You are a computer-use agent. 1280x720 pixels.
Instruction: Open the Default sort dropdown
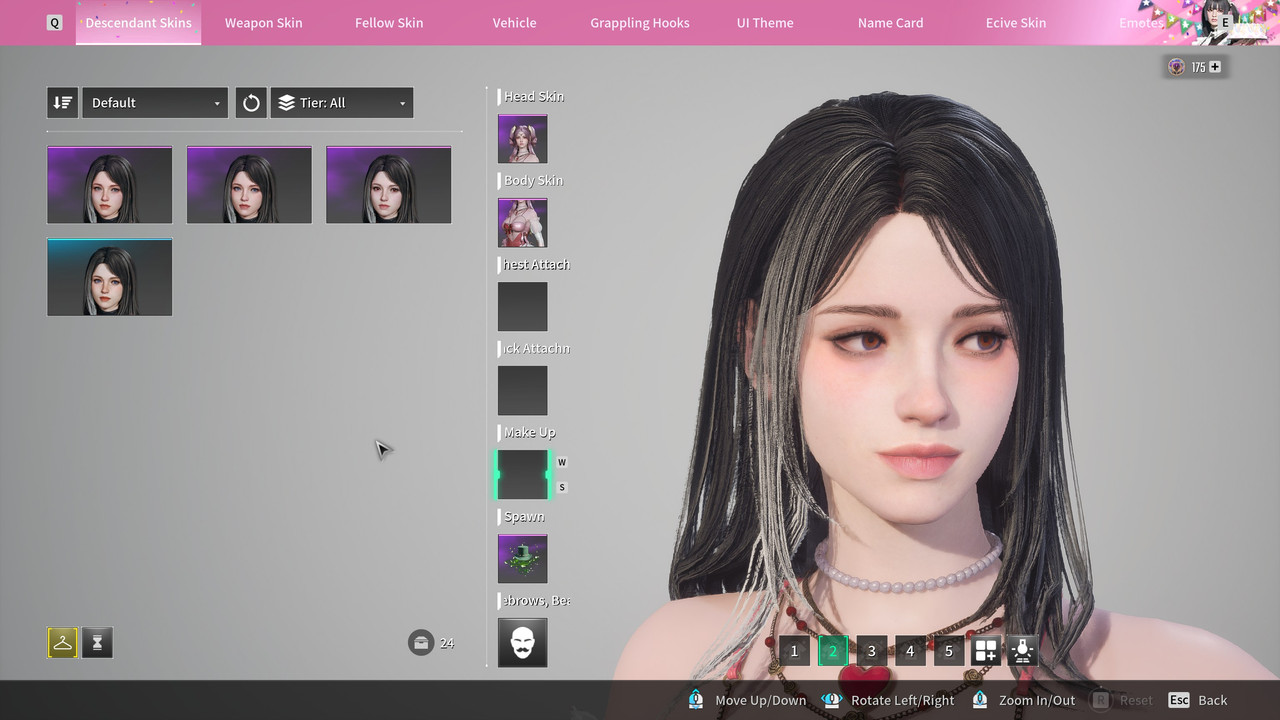(x=155, y=102)
